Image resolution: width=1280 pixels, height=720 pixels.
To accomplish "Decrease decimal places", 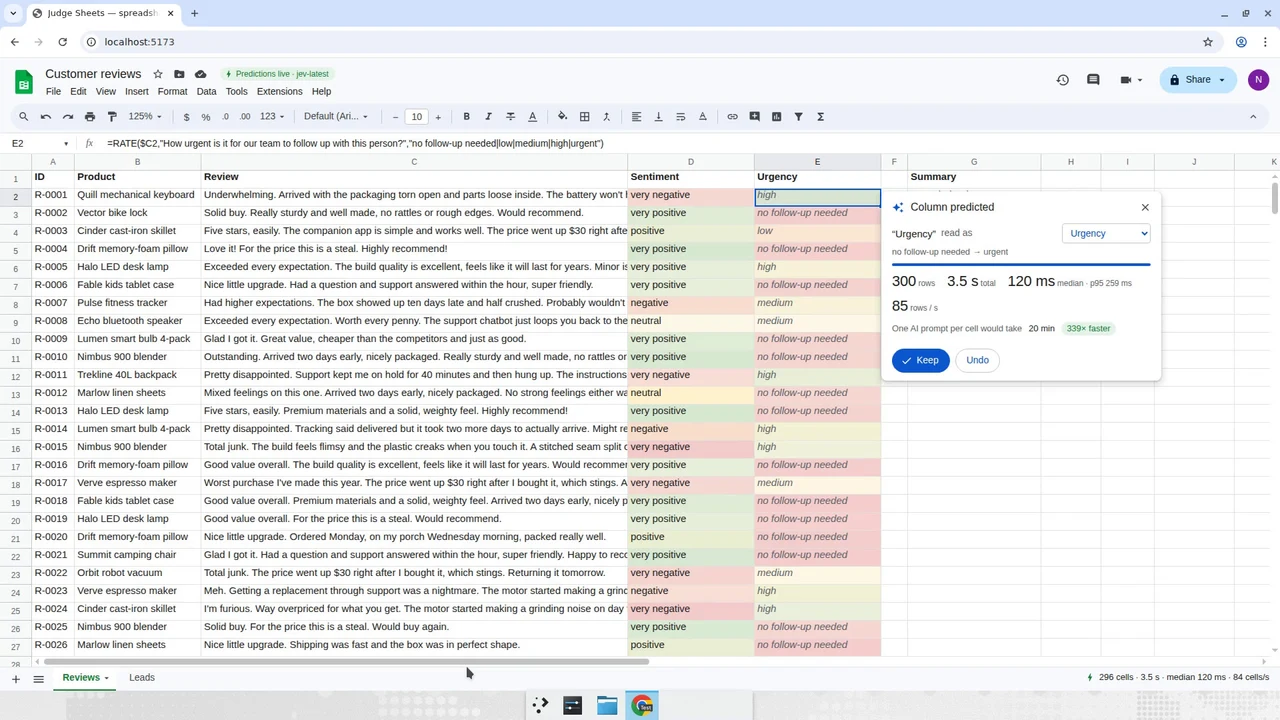I will pos(225,117).
